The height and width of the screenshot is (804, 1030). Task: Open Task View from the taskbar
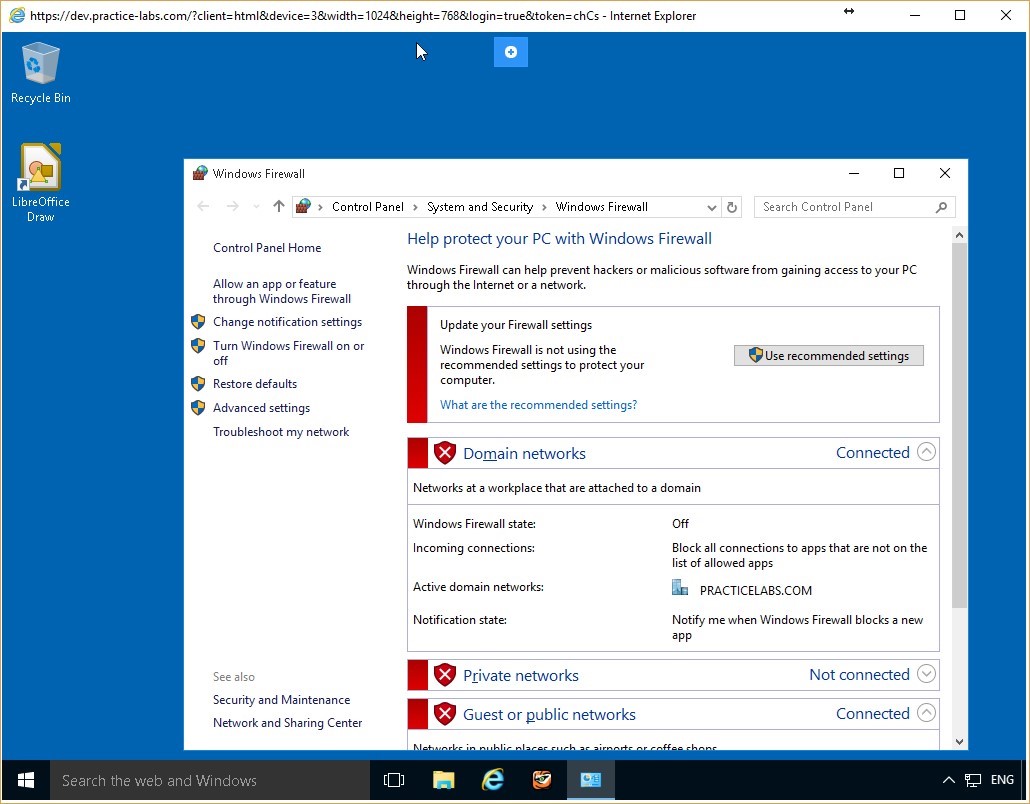pos(394,780)
